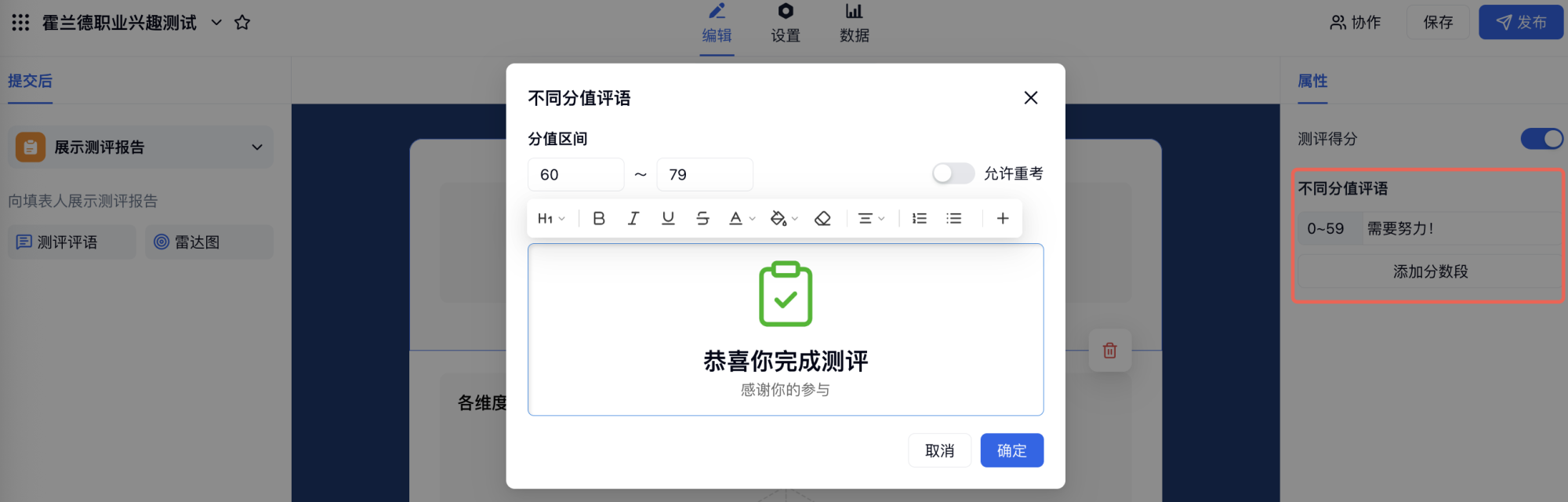The image size is (1568, 502).
Task: Open the fill background color picker
Action: point(783,219)
